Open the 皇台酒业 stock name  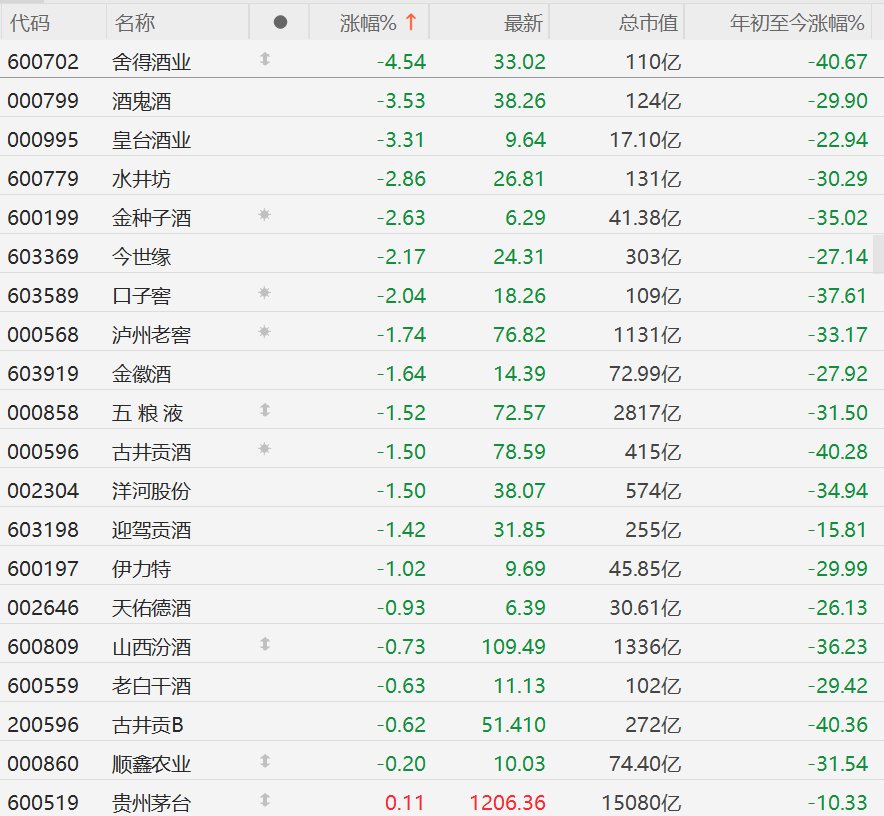click(151, 140)
